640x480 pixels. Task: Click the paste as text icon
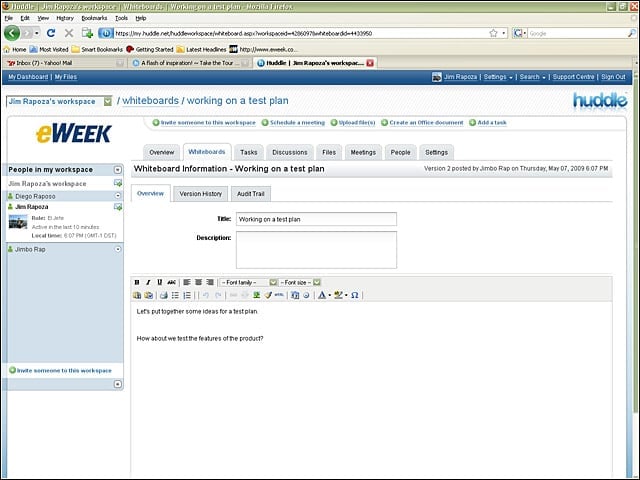pyautogui.click(x=137, y=295)
